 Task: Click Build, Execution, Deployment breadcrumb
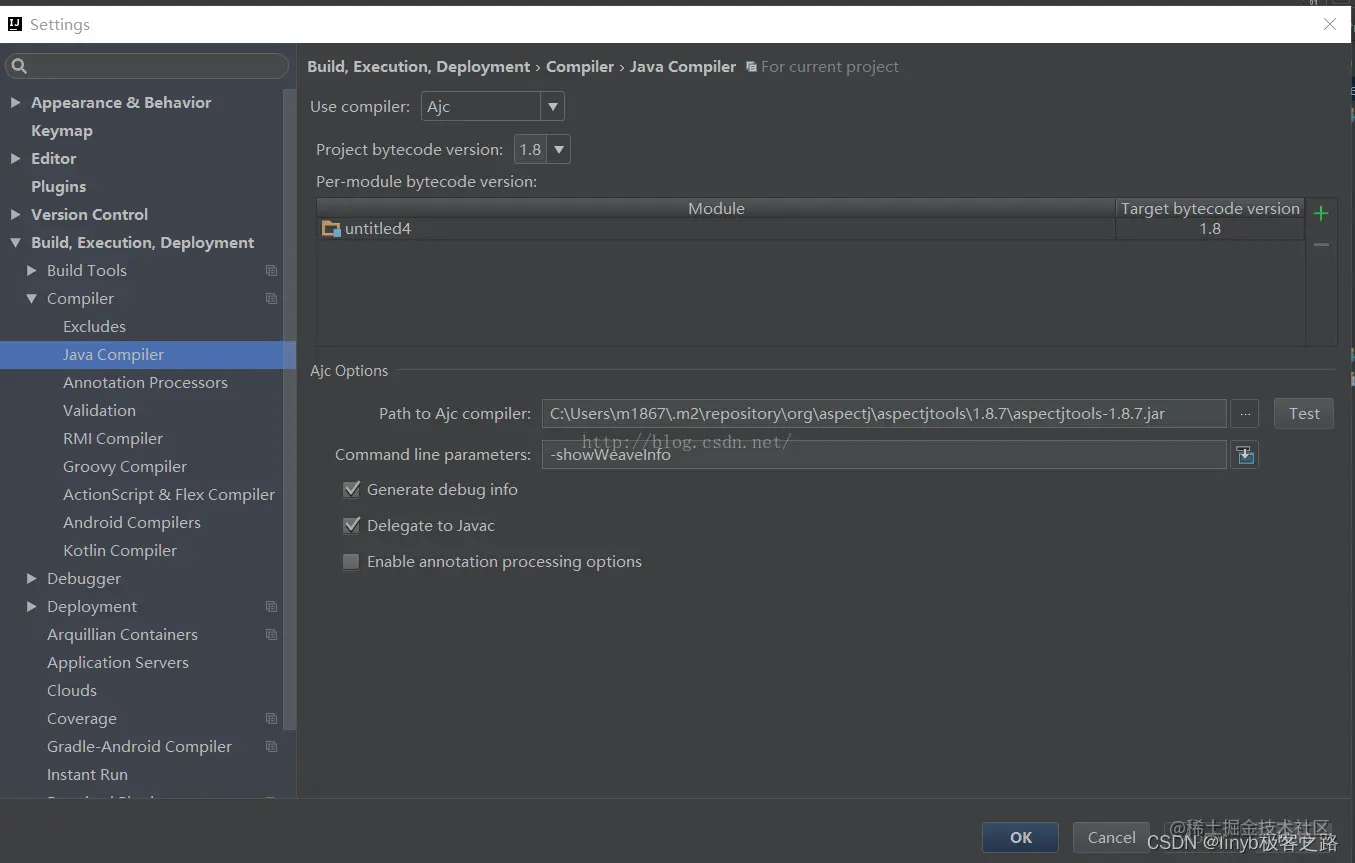click(x=419, y=67)
